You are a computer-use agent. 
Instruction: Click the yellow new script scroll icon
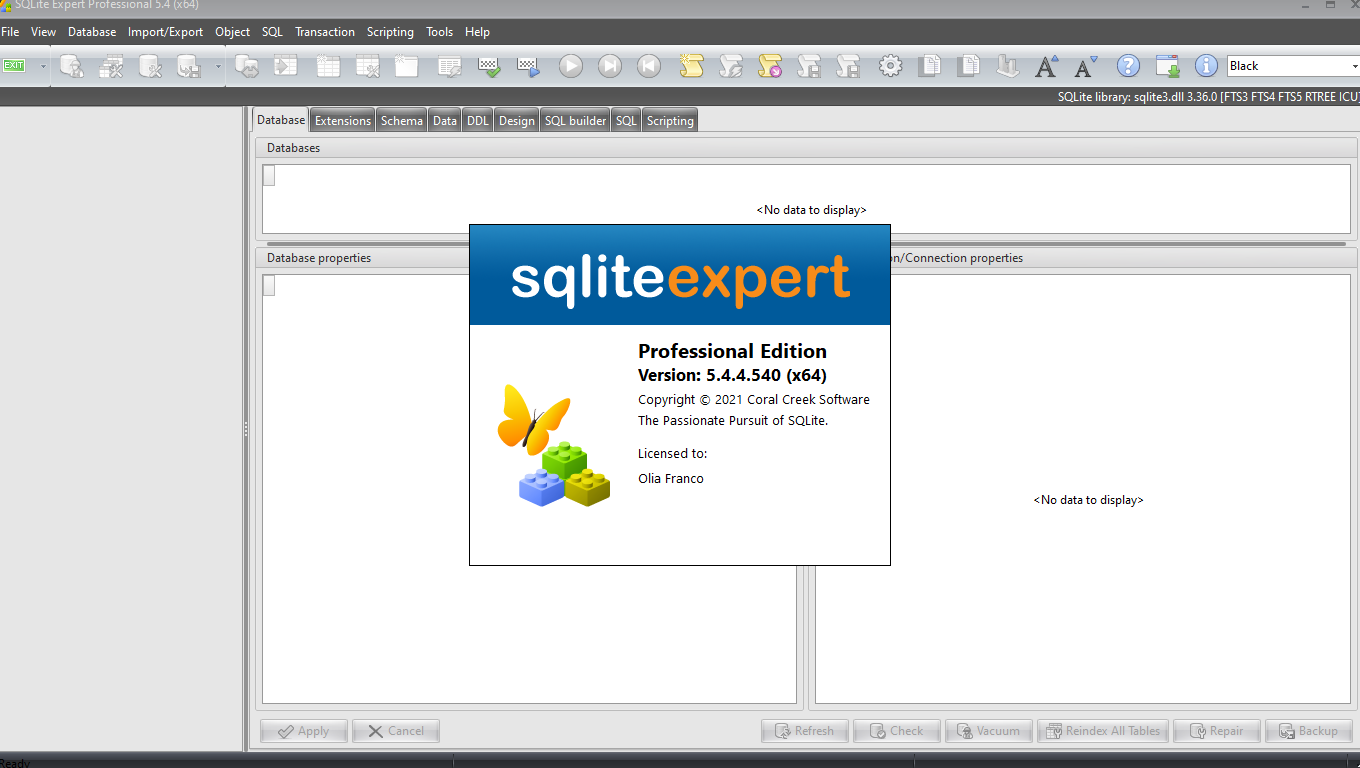point(691,66)
